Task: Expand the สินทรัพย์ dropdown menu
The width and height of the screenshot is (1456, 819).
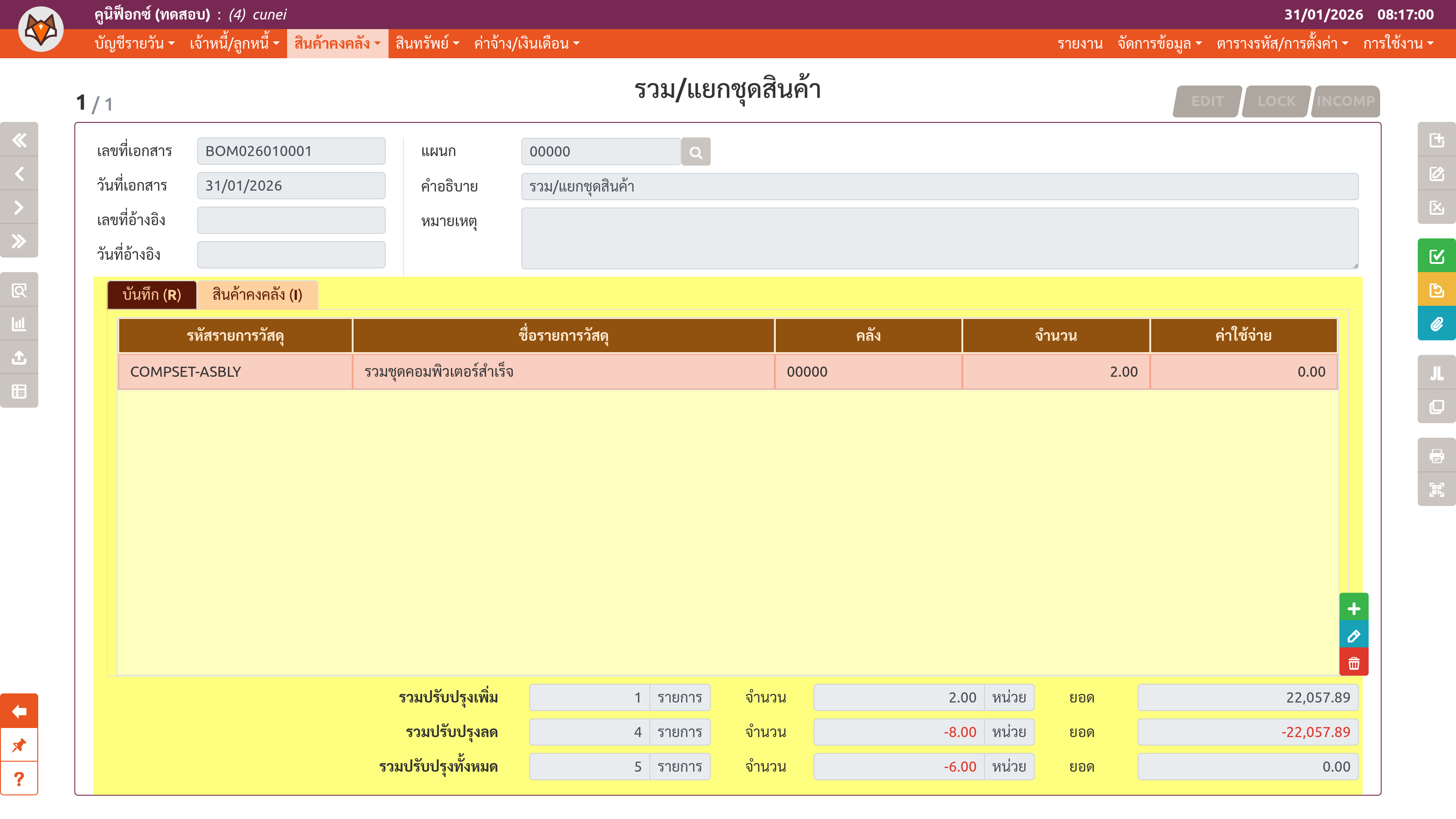Action: click(427, 44)
